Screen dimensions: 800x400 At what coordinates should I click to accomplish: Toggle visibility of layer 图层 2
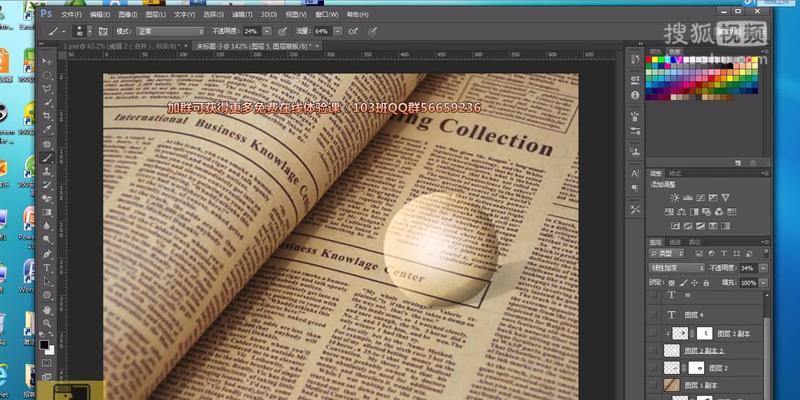(x=653, y=368)
